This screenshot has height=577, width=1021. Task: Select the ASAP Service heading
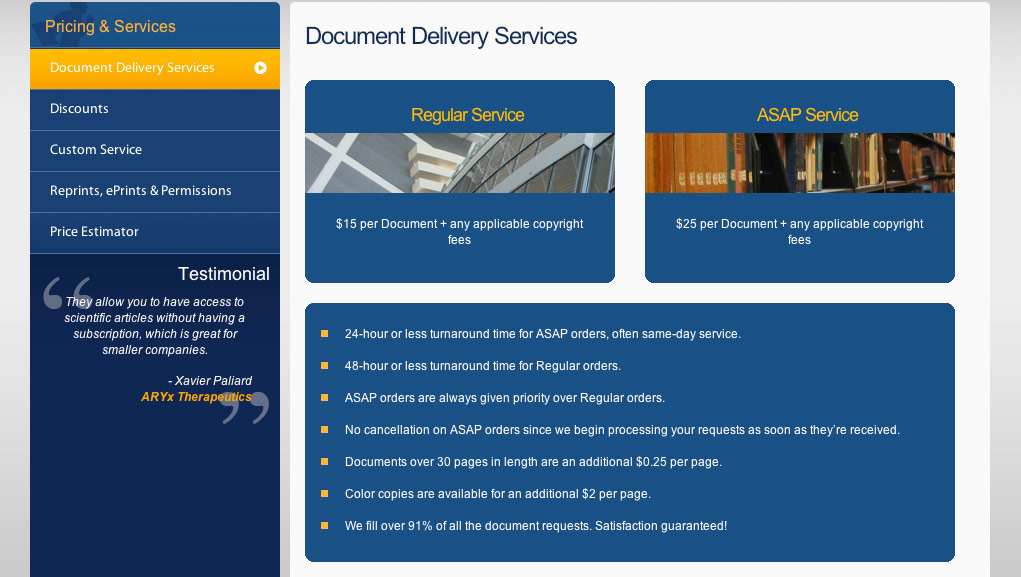click(x=807, y=115)
